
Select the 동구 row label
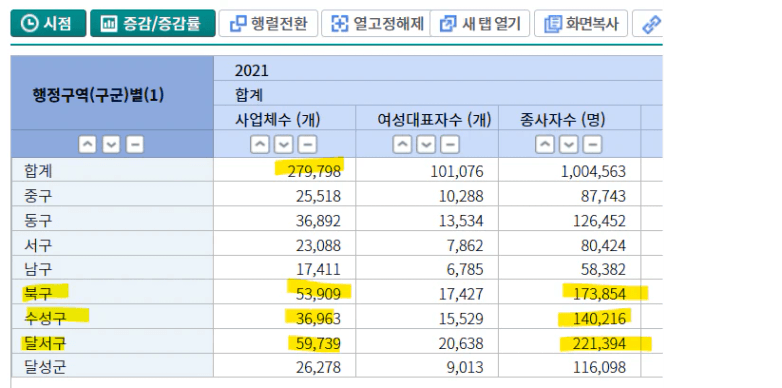click(38, 220)
